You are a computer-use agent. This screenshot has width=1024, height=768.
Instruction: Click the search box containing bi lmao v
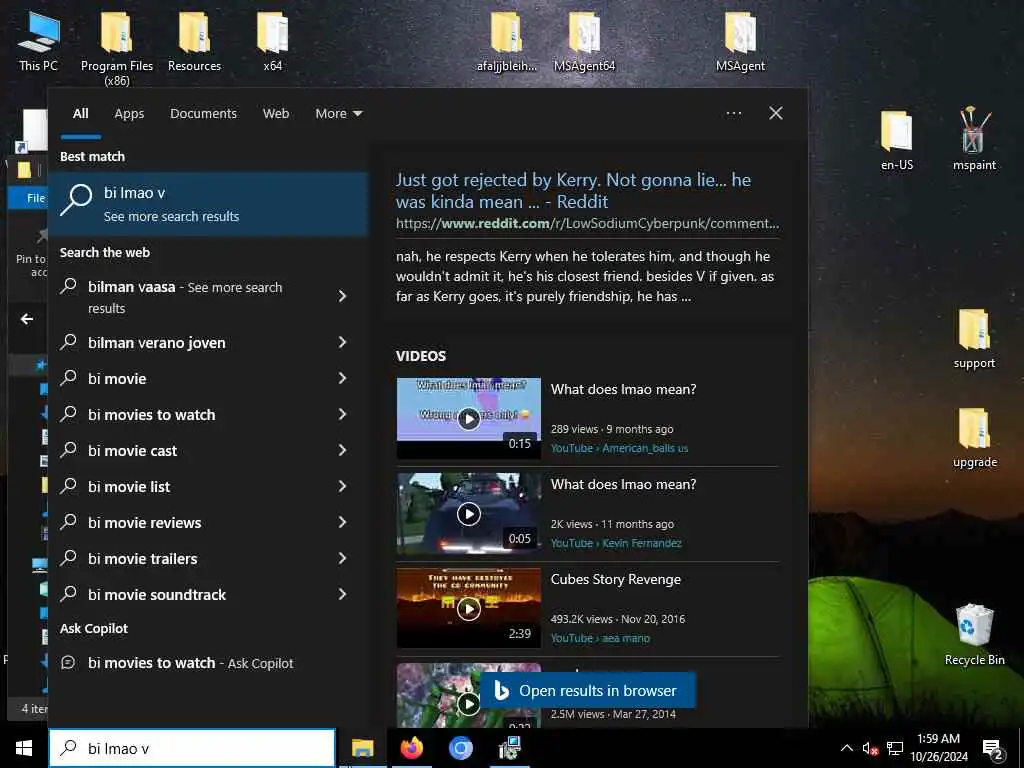192,748
